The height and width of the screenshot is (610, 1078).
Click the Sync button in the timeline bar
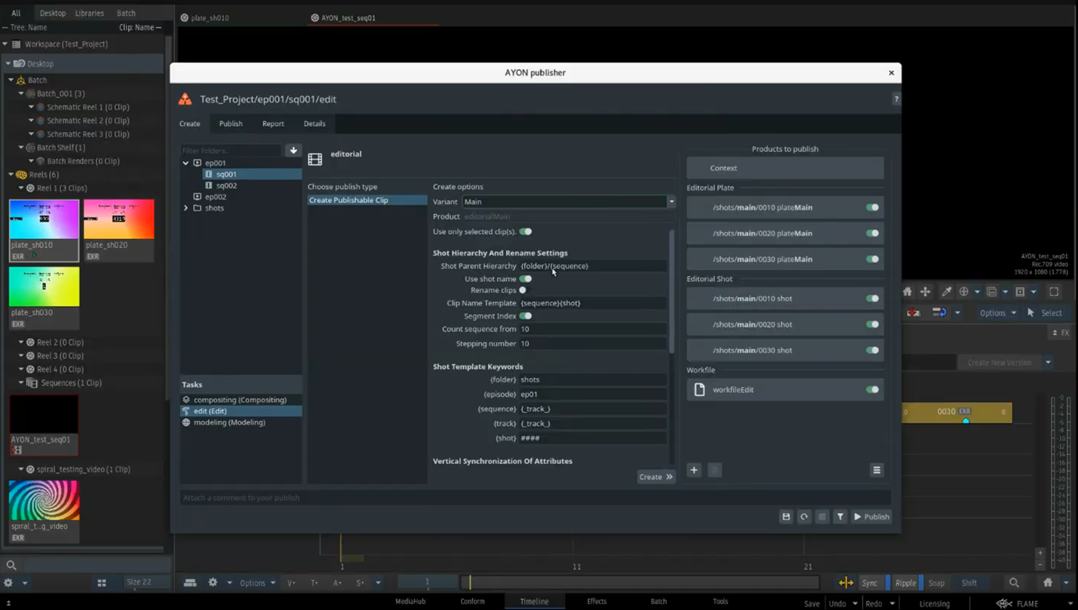click(870, 582)
